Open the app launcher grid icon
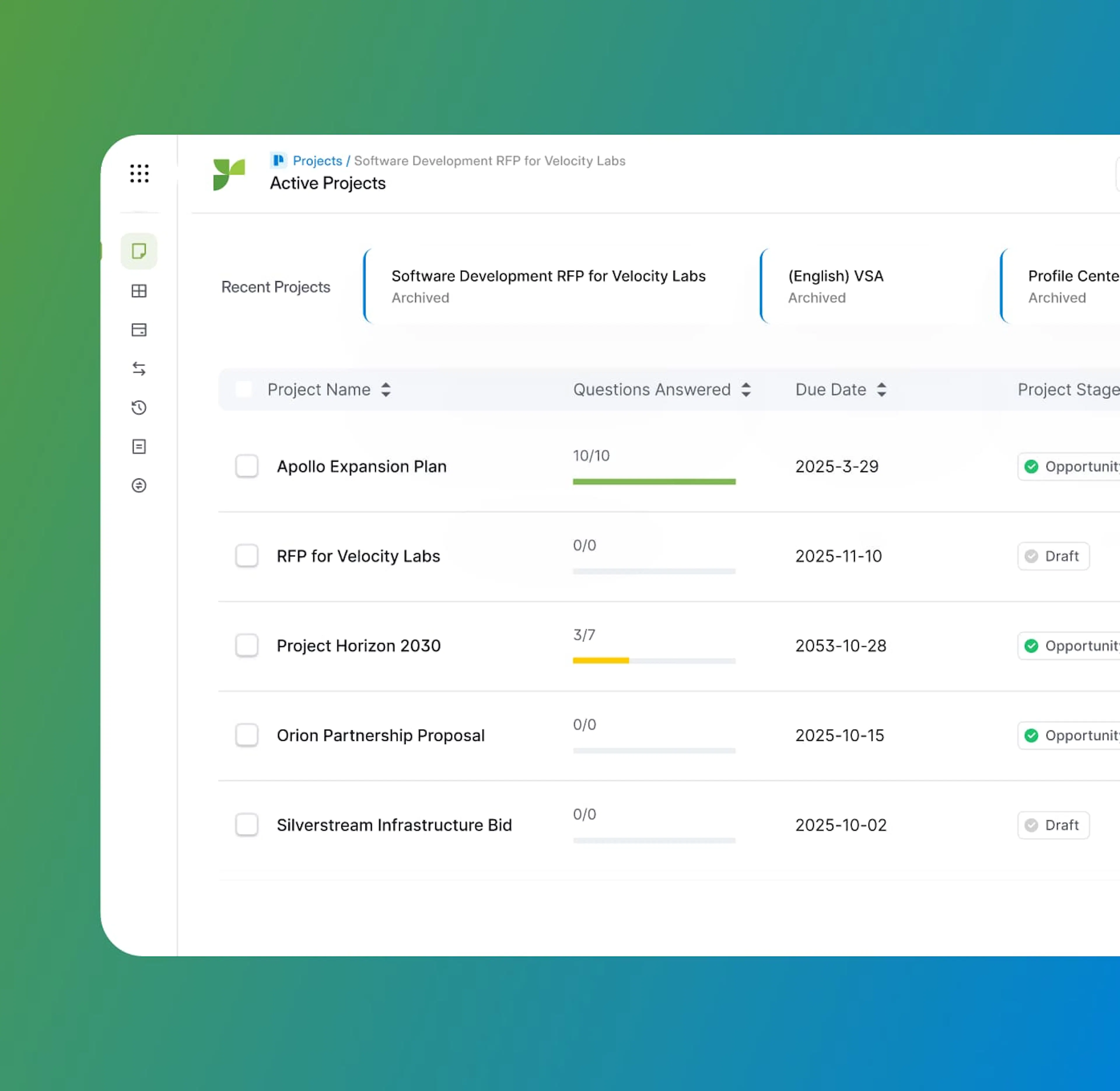 pyautogui.click(x=139, y=174)
